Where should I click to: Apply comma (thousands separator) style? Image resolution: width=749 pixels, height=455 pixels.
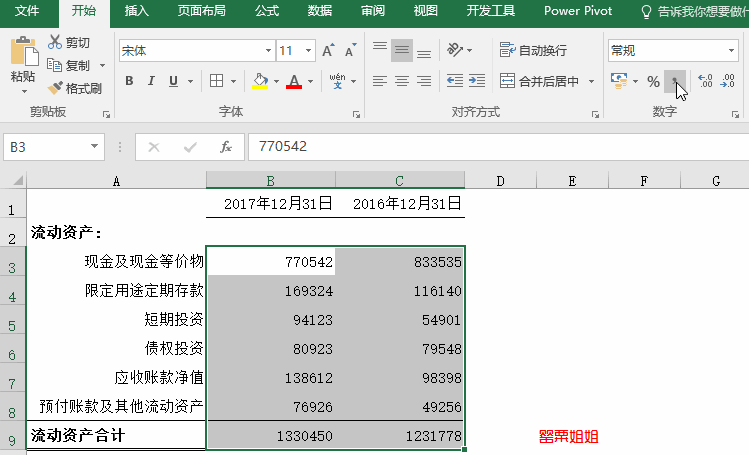[x=674, y=82]
